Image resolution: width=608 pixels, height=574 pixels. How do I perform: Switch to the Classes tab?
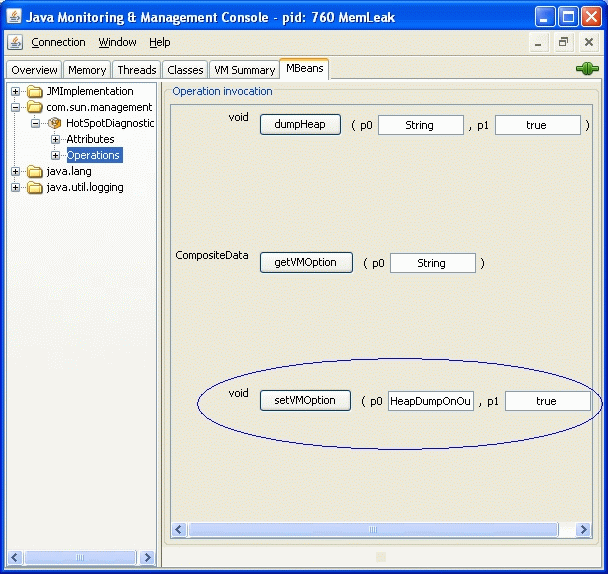pyautogui.click(x=185, y=70)
